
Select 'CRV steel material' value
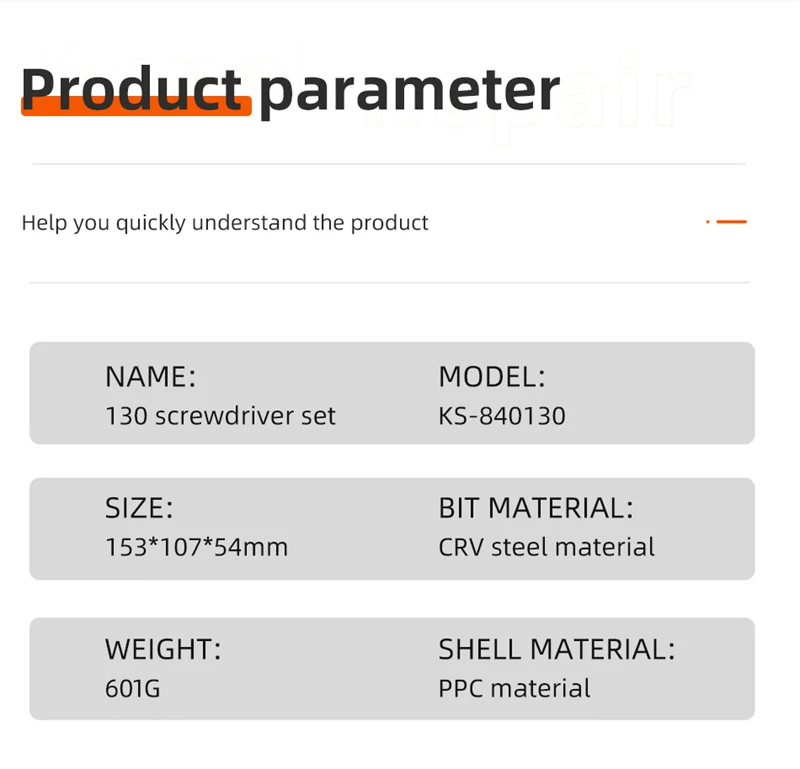coord(547,547)
